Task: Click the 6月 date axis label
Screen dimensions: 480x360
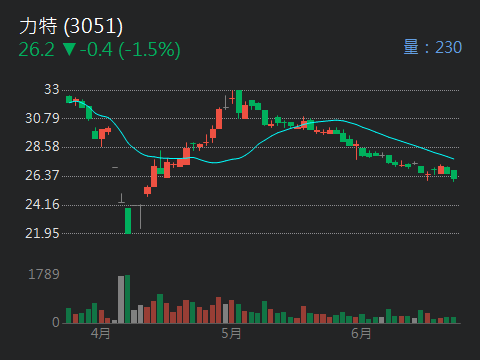Action: [x=361, y=333]
